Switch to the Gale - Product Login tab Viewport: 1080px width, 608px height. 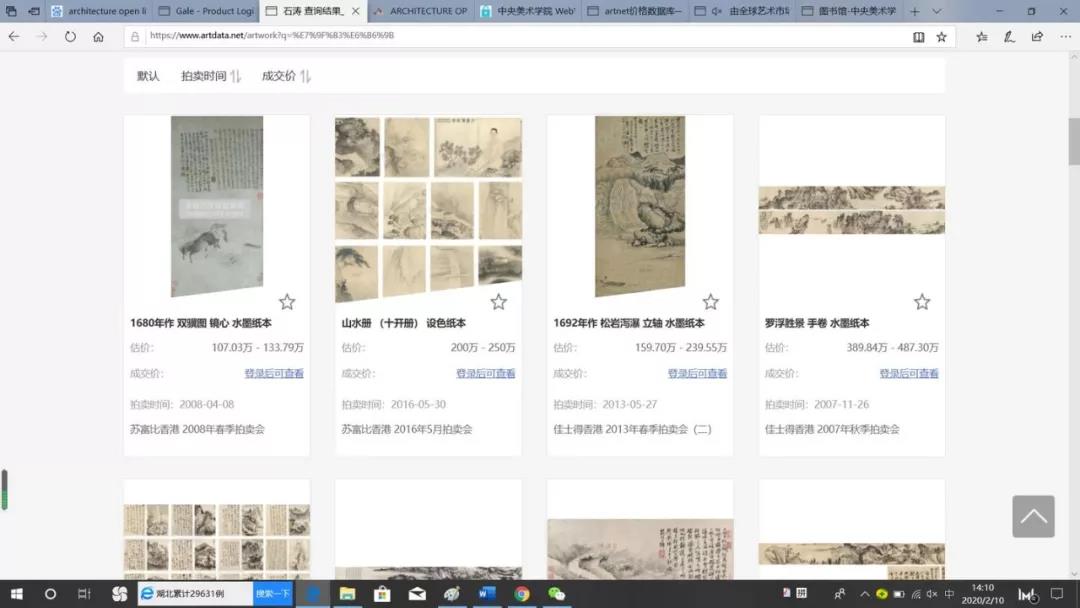point(209,11)
